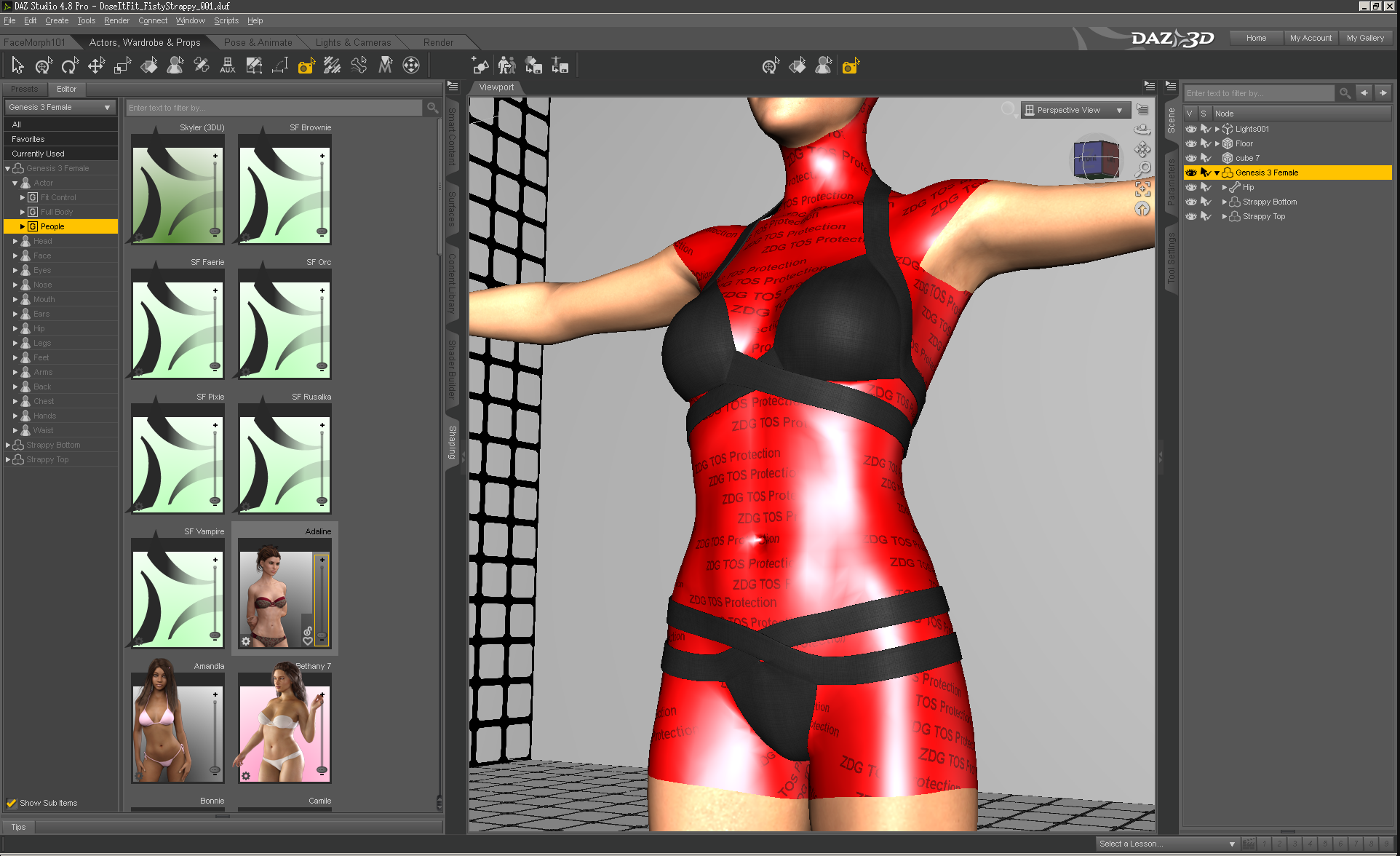Screen dimensions: 1400x856
Task: Click the viewport frame selection icon
Action: 1142,189
